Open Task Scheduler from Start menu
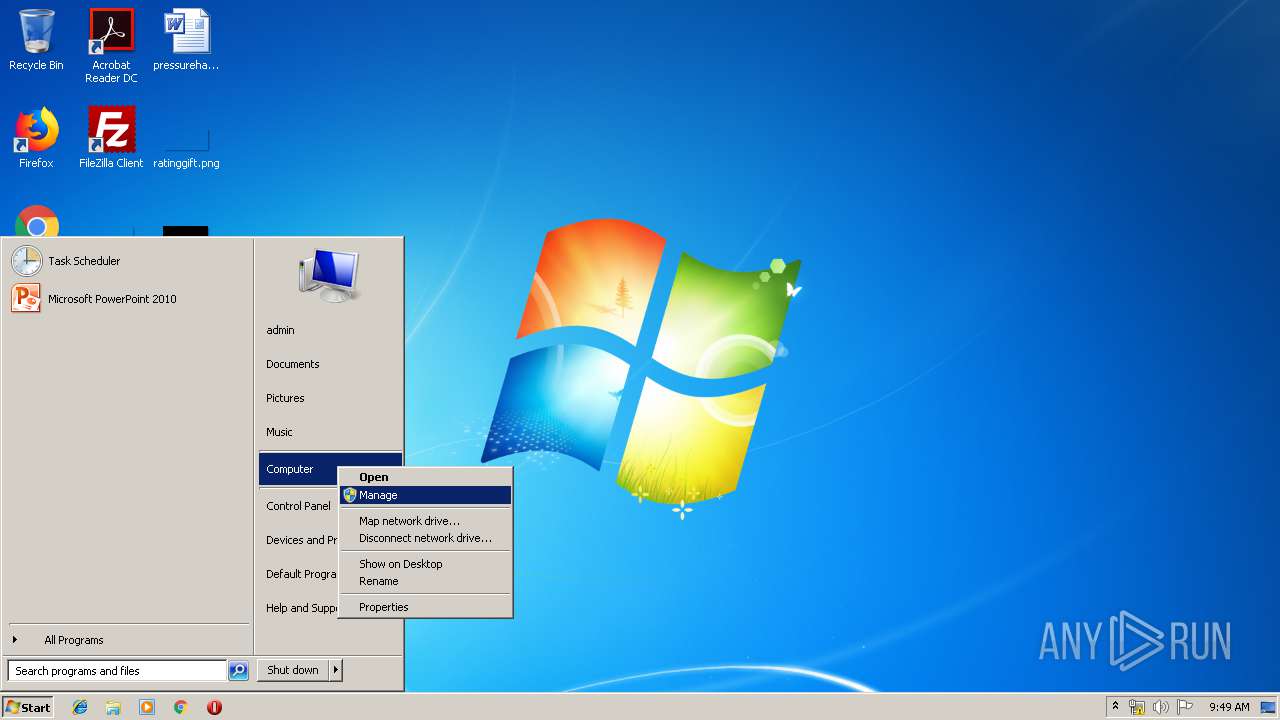1280x720 pixels. (127, 261)
